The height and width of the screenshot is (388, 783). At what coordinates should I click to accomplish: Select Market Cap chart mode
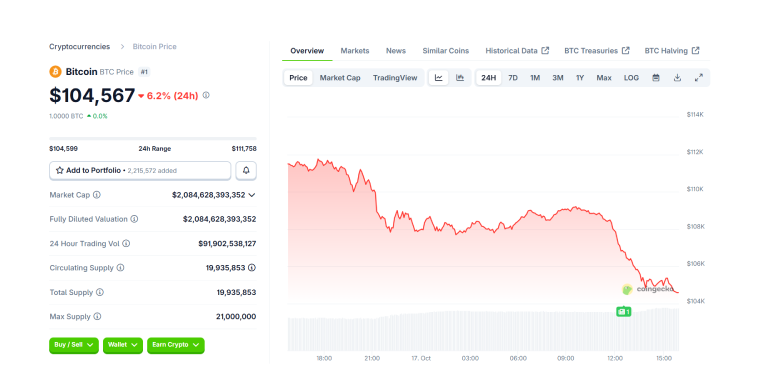[x=340, y=78]
